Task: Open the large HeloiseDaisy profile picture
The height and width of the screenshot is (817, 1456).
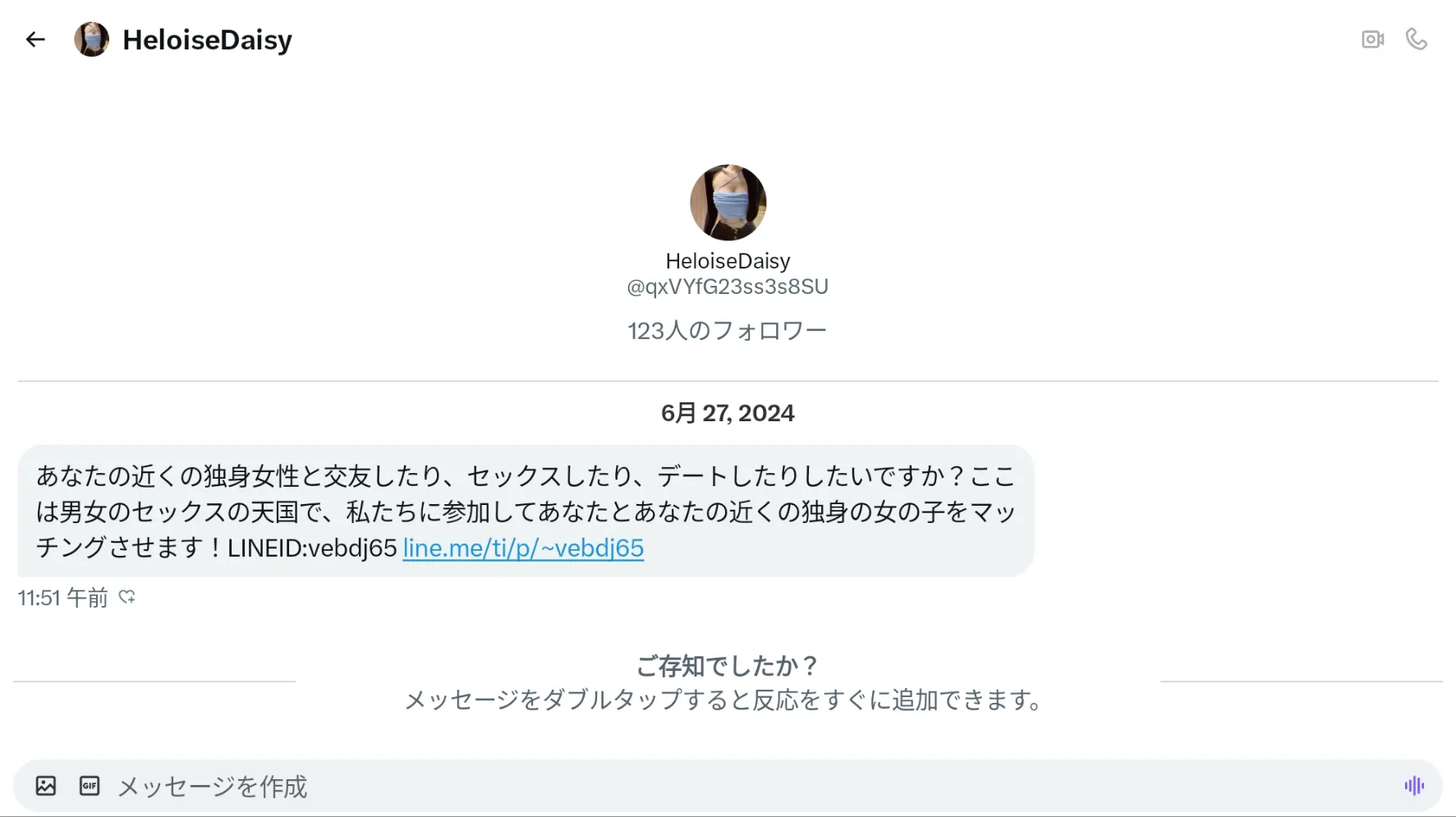Action: pyautogui.click(x=728, y=202)
